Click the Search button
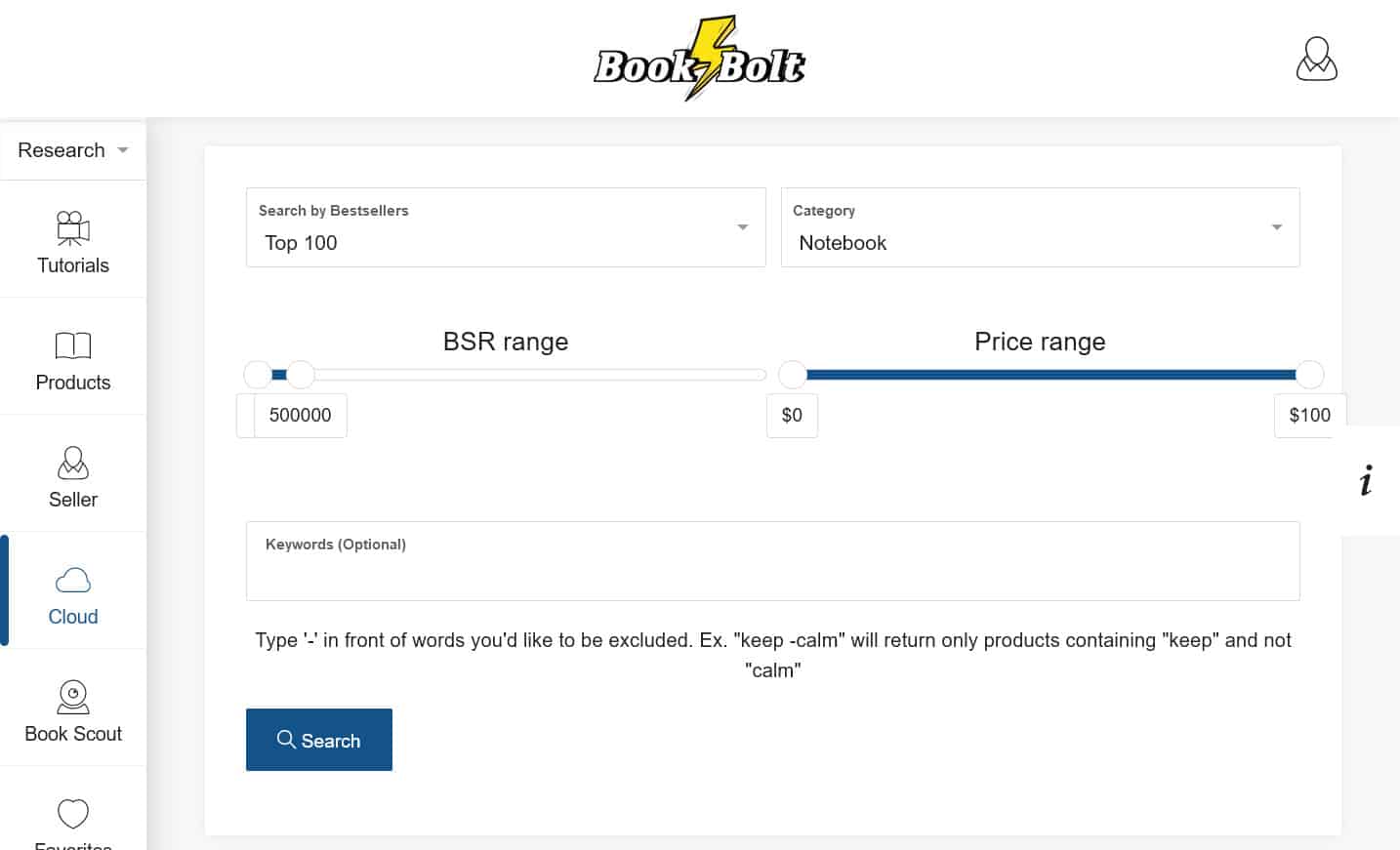The height and width of the screenshot is (850, 1400). pyautogui.click(x=319, y=740)
